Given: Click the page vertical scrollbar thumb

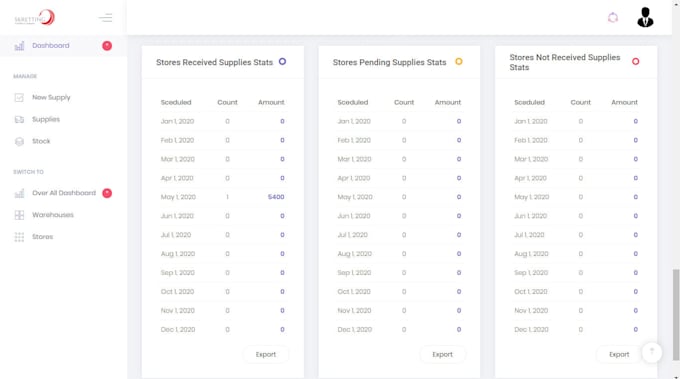Looking at the screenshot, I should coord(676,314).
